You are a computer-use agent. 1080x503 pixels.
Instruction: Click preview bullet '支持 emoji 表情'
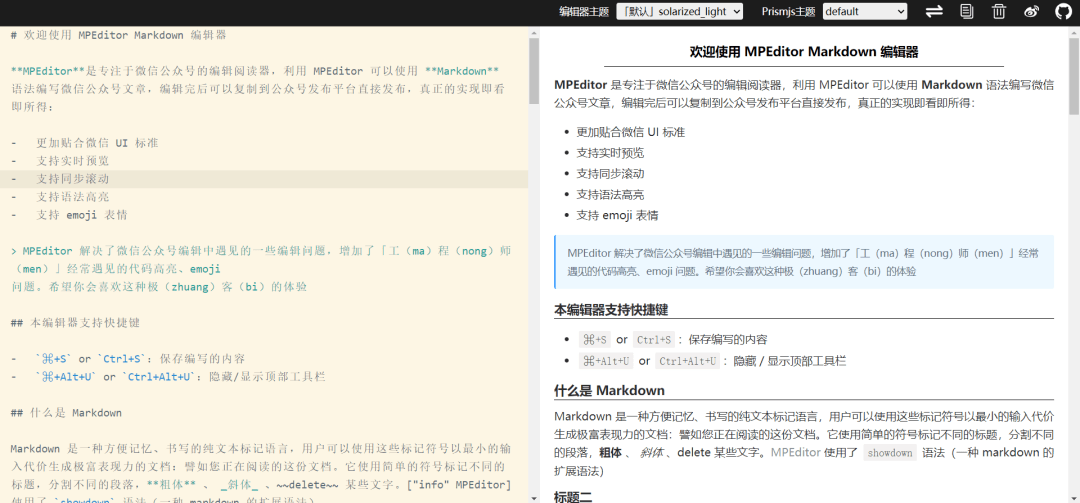617,215
